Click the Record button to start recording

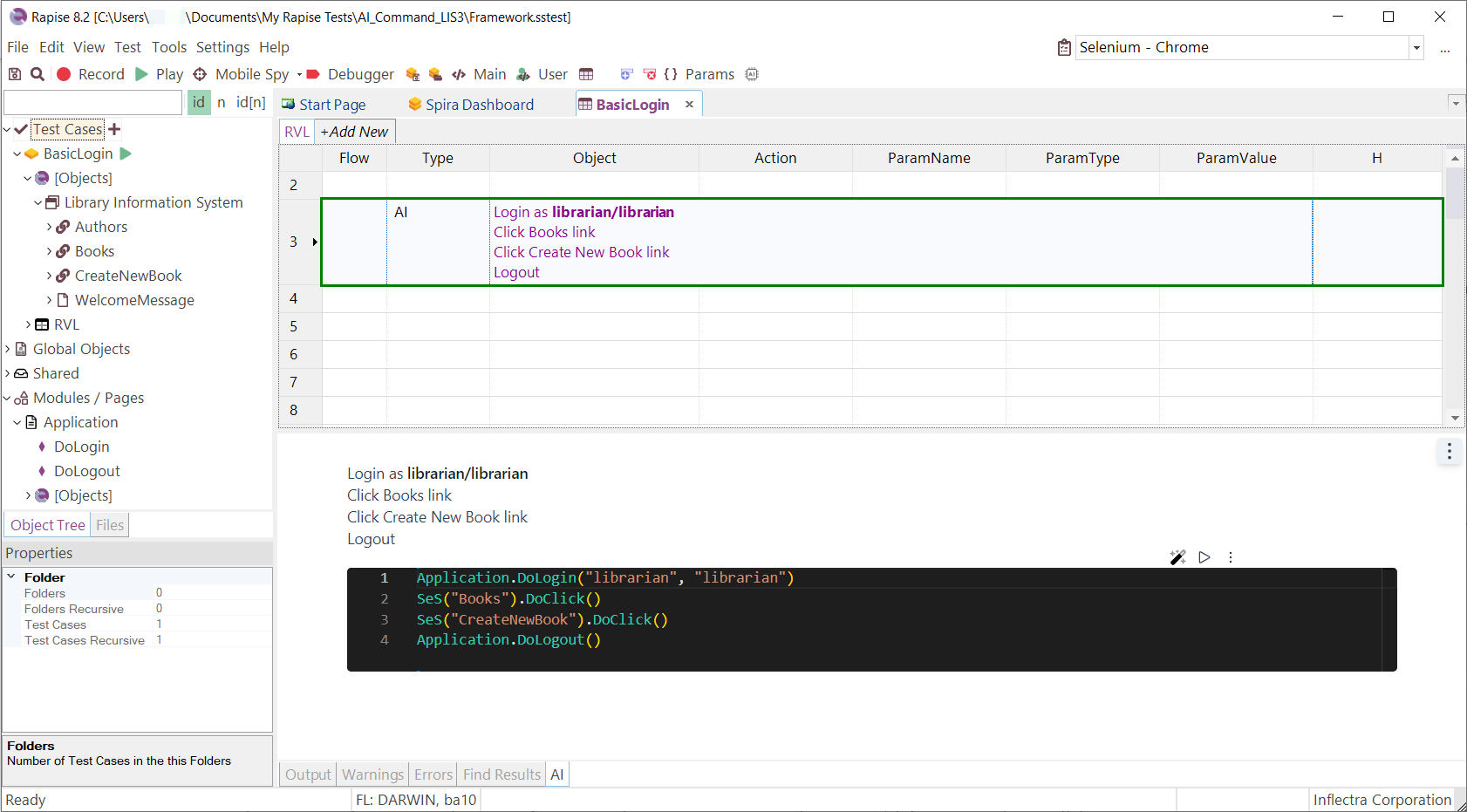pyautogui.click(x=91, y=74)
